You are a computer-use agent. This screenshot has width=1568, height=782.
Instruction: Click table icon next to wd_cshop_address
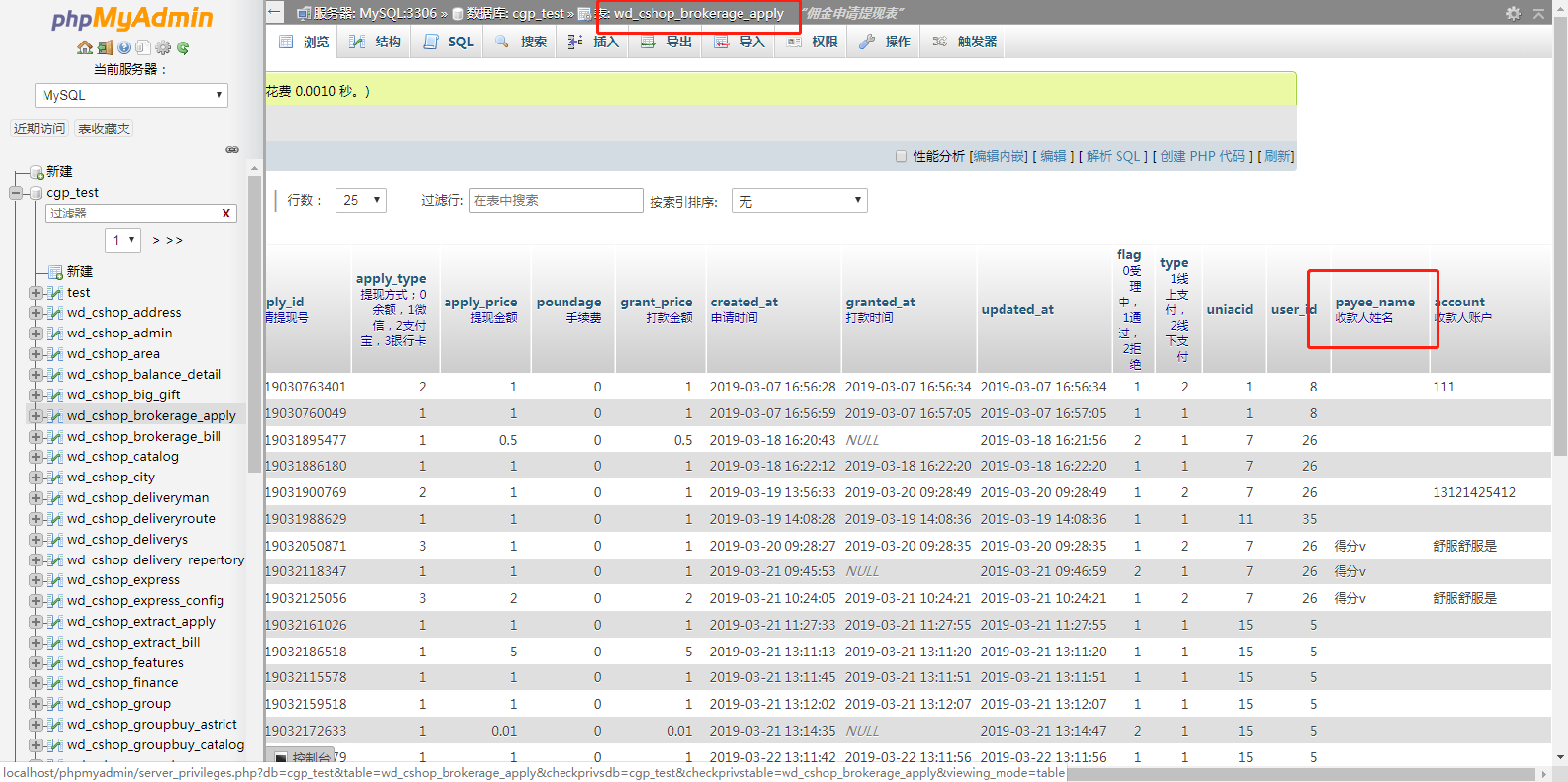click(54, 312)
